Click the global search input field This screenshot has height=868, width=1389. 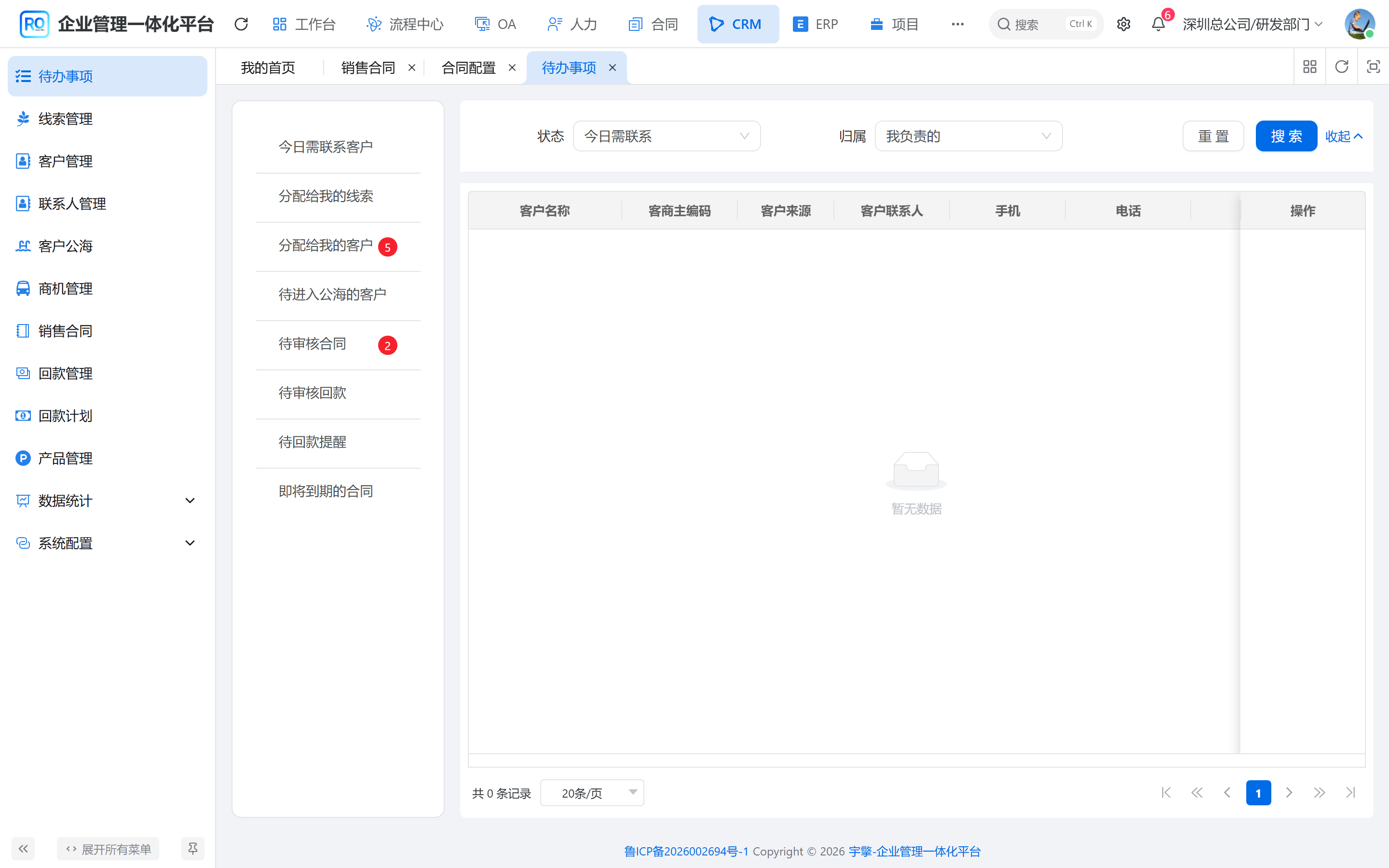point(1046,24)
